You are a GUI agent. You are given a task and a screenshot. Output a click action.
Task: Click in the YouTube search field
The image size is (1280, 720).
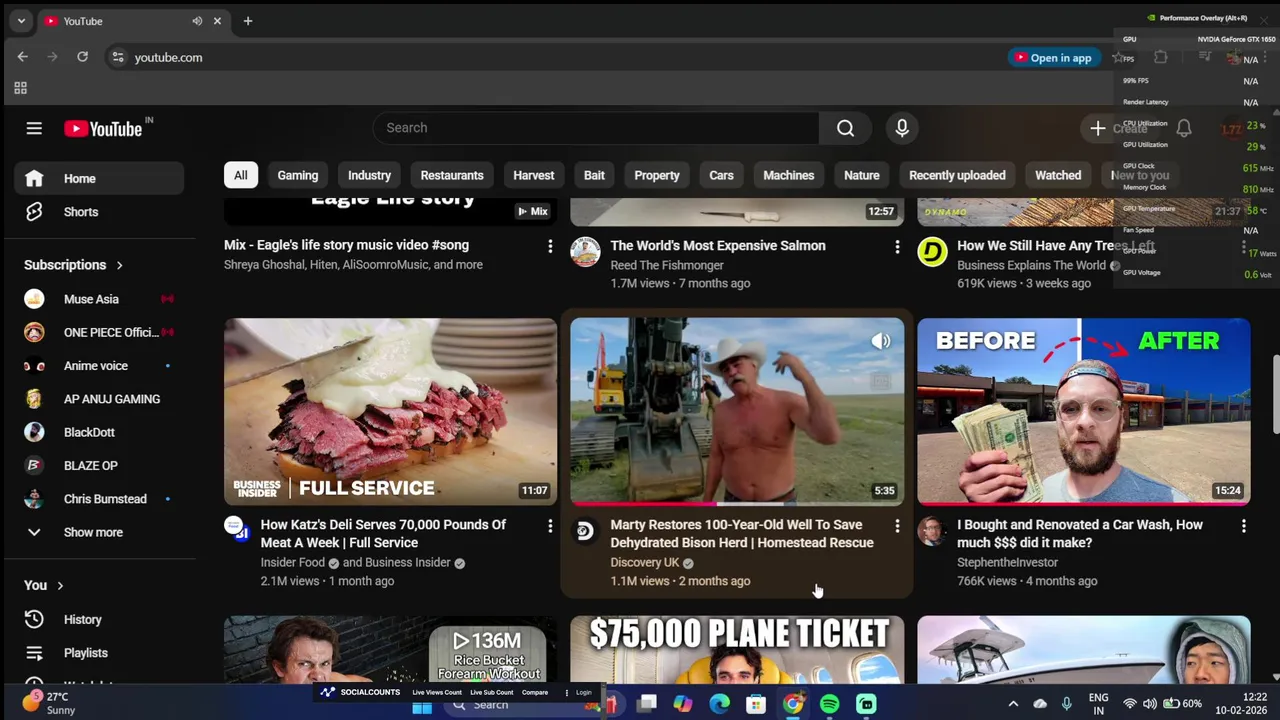[595, 128]
